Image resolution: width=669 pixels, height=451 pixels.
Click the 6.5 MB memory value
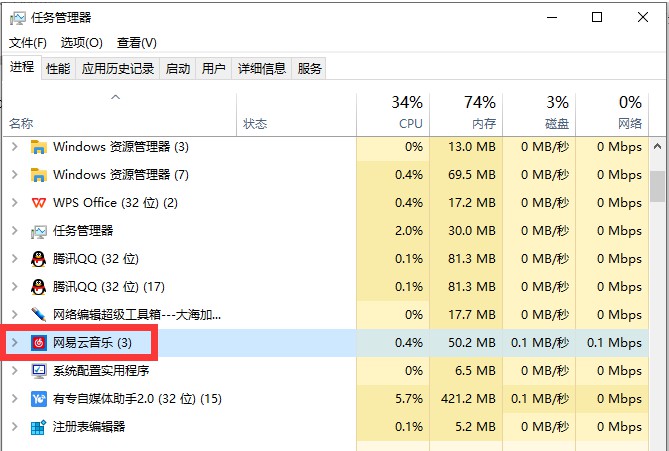(475, 371)
